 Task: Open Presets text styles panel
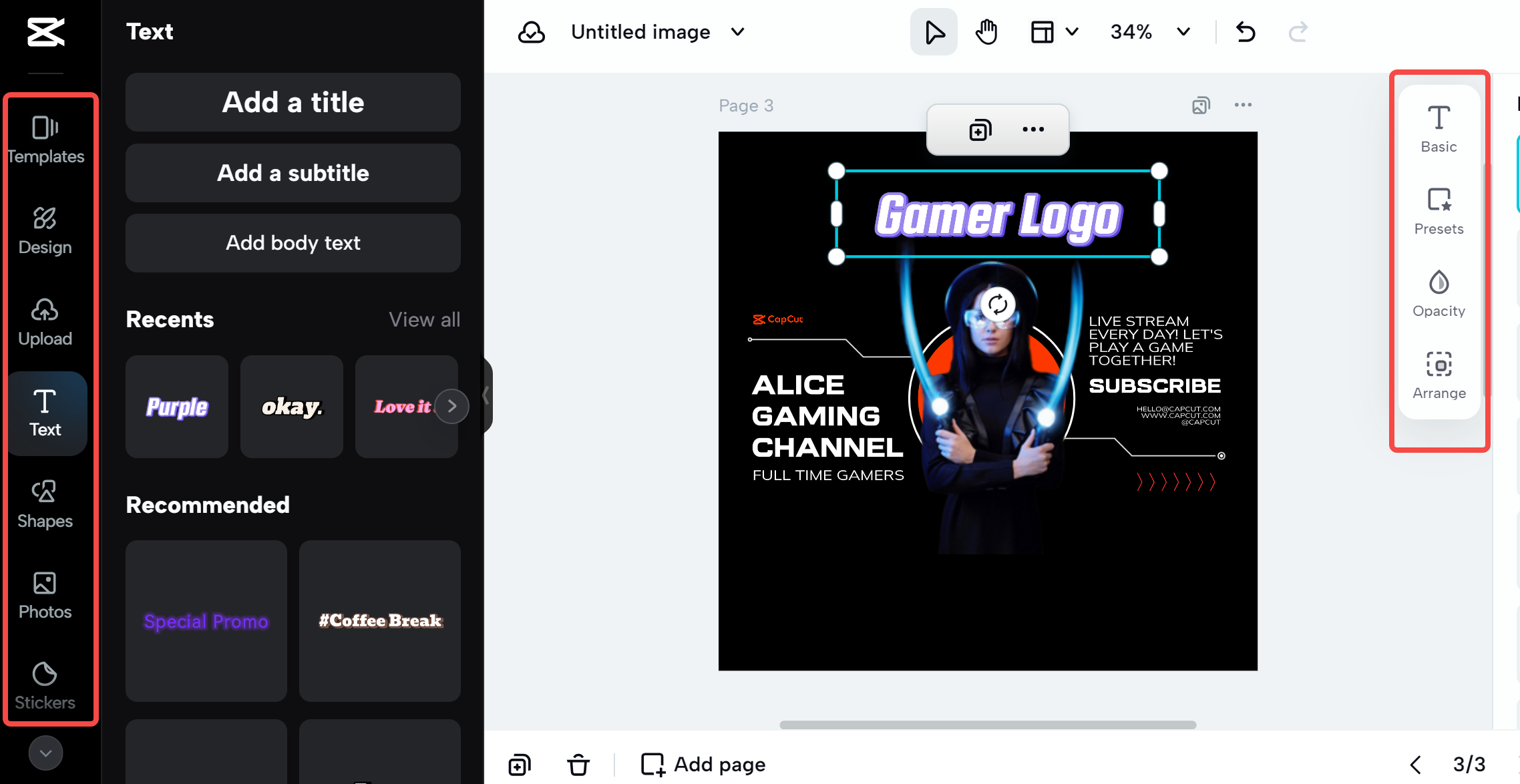click(x=1439, y=211)
